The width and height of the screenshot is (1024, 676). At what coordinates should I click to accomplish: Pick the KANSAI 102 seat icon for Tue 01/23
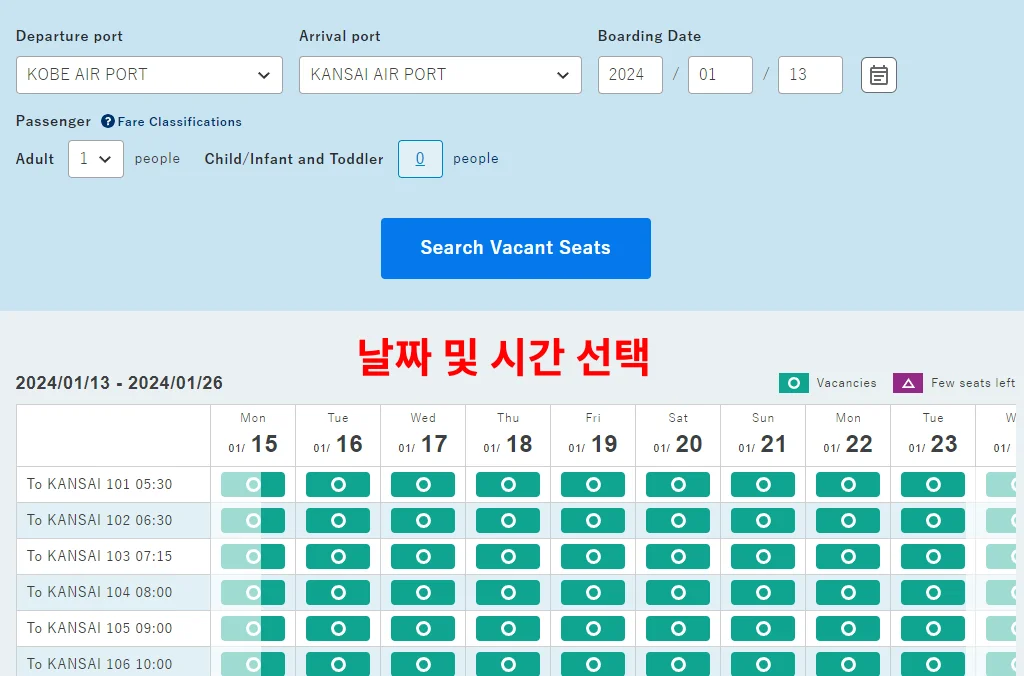click(x=932, y=519)
